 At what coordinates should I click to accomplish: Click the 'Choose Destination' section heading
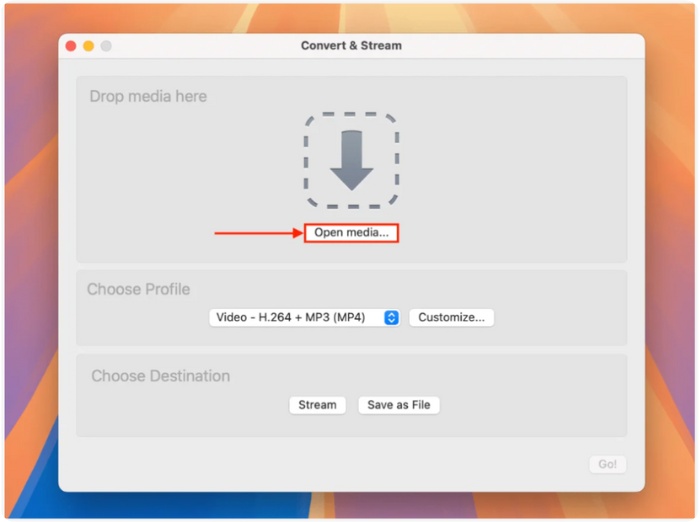[160, 377]
